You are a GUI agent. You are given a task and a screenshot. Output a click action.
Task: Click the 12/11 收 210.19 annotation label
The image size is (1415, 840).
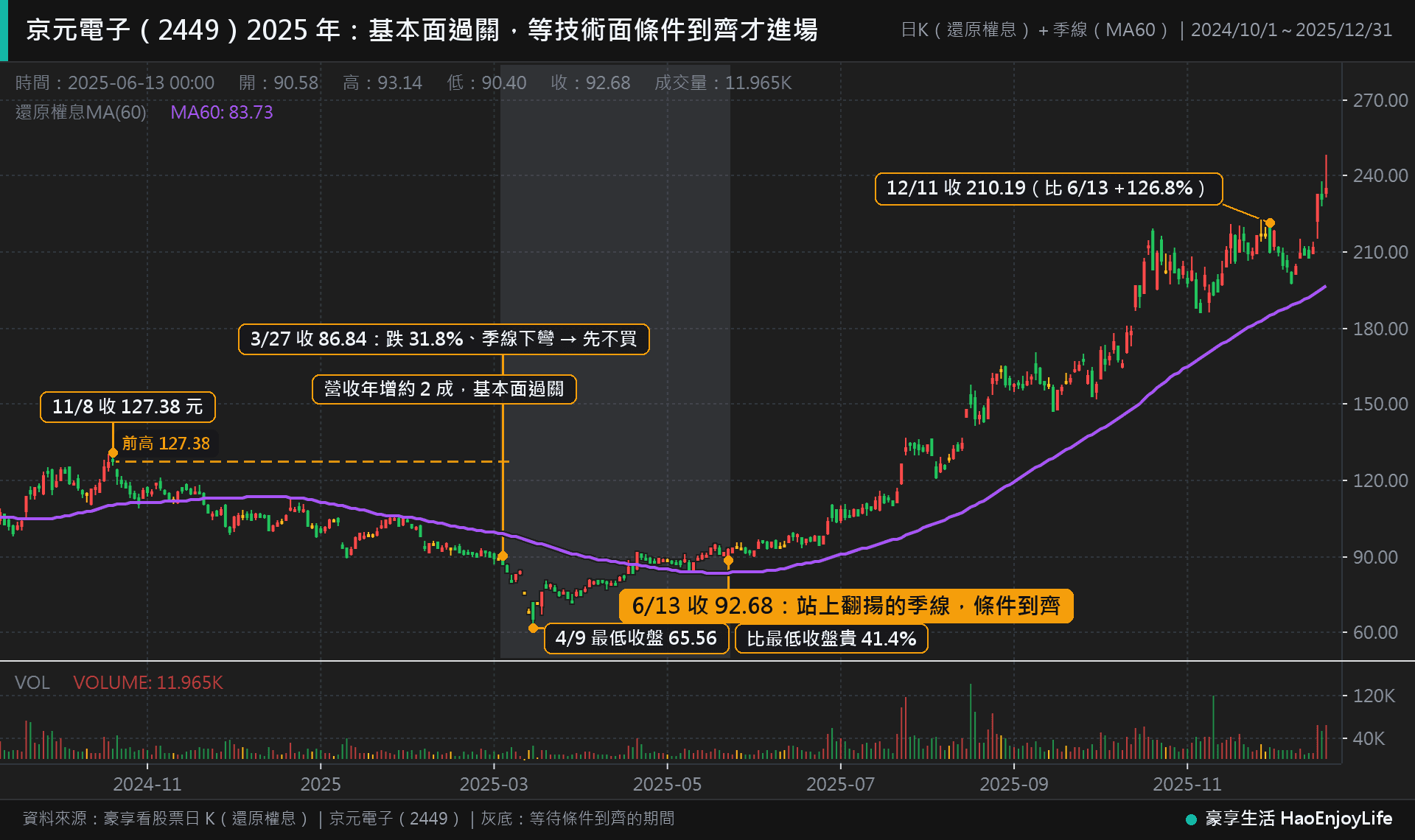(x=1048, y=189)
